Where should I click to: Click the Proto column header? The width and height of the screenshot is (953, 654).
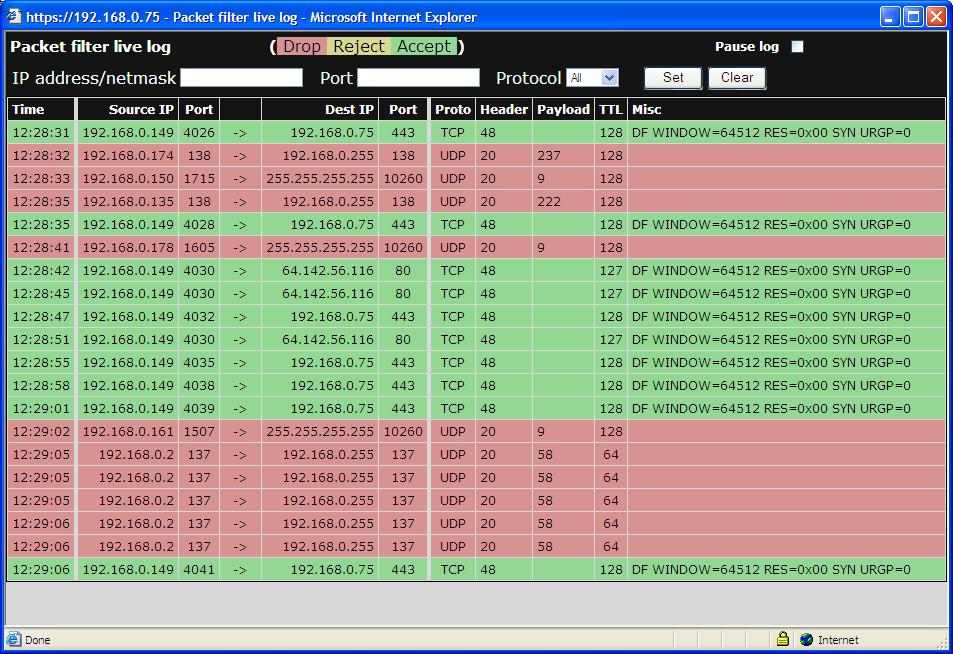pos(452,110)
